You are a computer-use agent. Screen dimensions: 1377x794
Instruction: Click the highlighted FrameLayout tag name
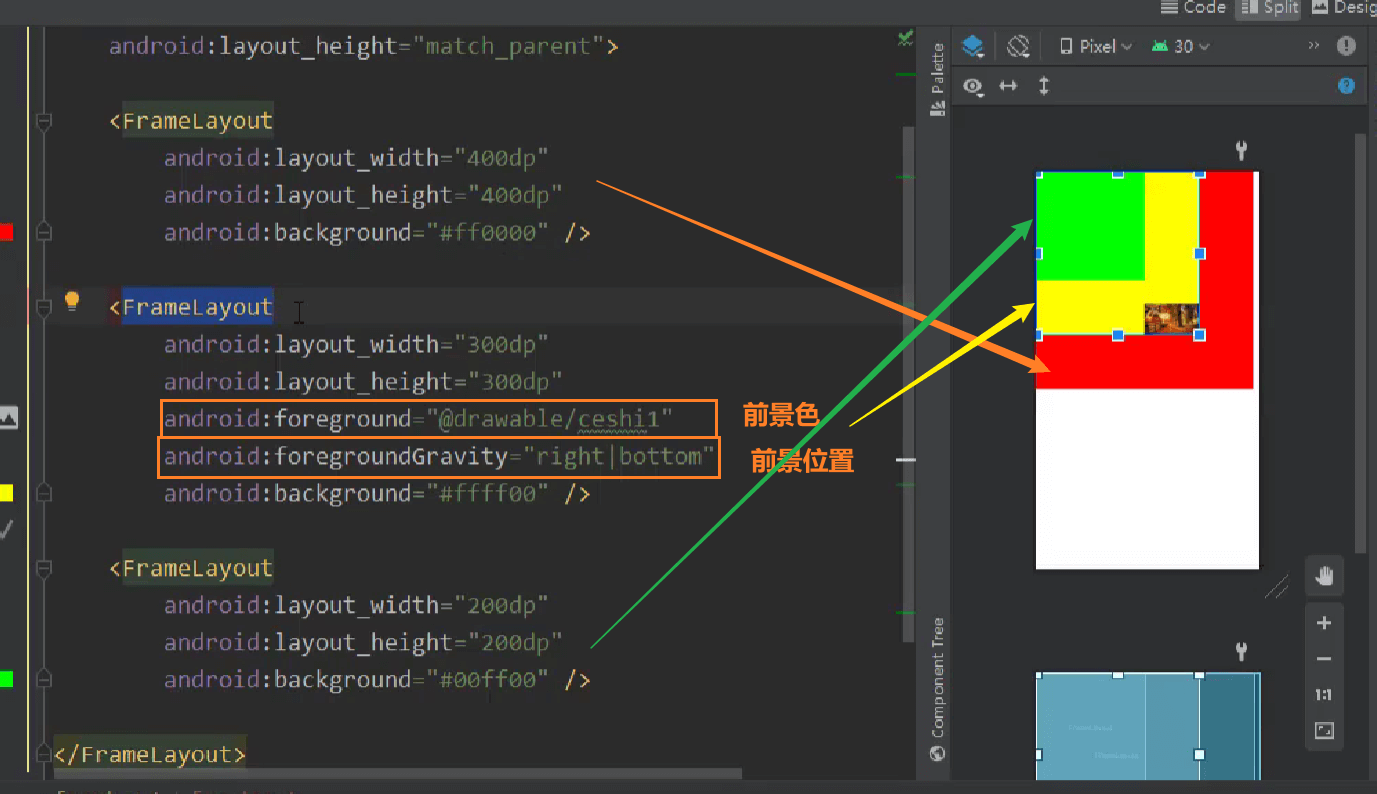197,308
